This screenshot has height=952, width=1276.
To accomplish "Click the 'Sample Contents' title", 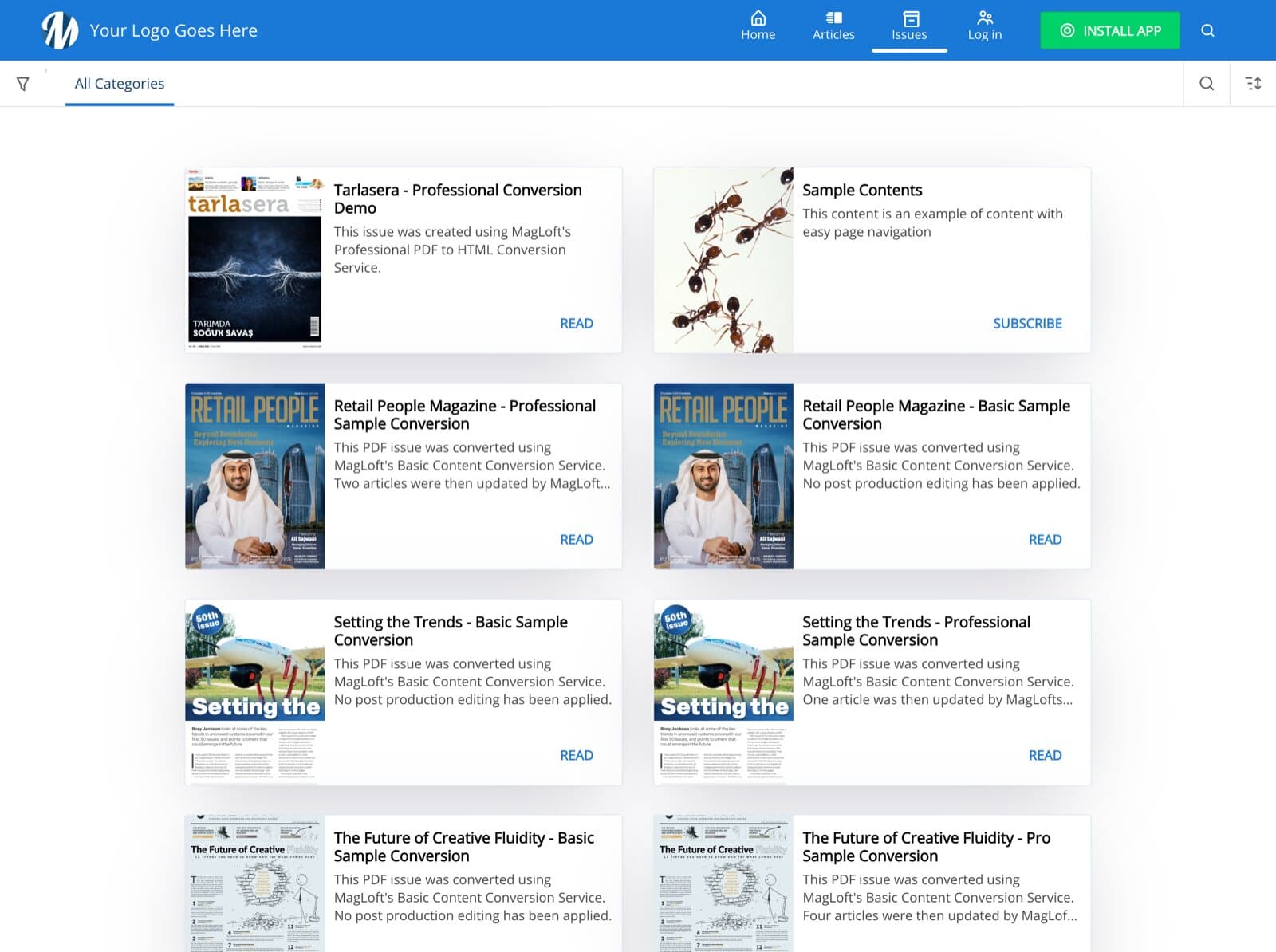I will [862, 191].
